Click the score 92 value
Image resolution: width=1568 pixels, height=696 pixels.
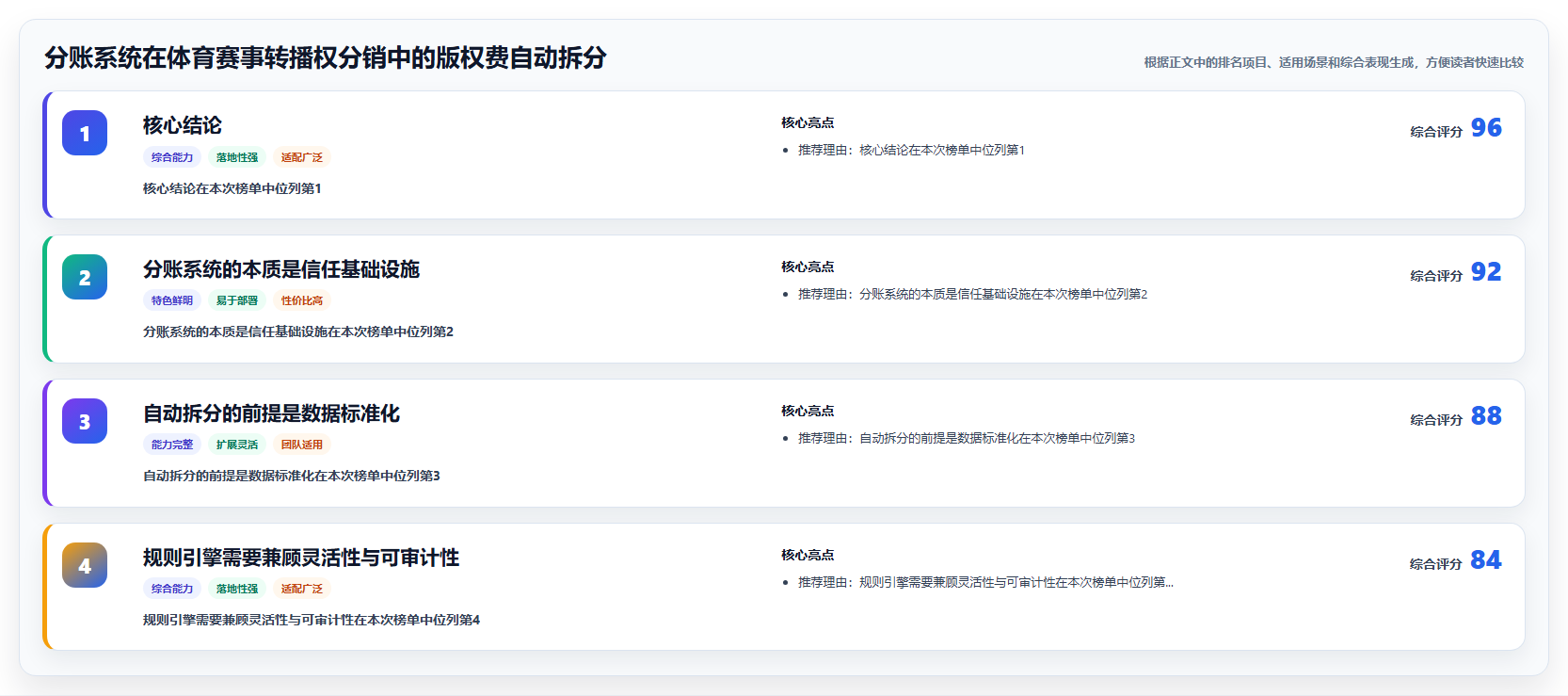click(1486, 271)
